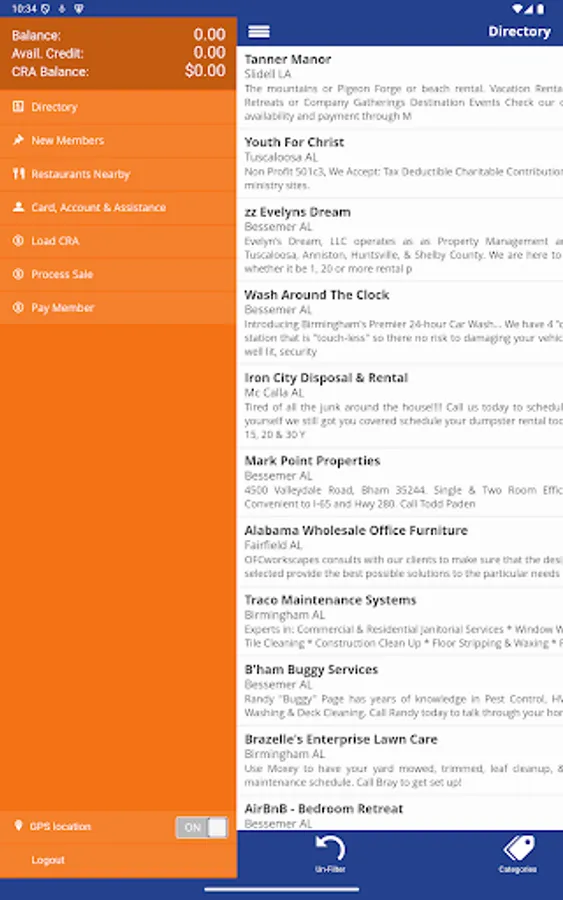The image size is (563, 900).
Task: Open Brazelle's Enterprise Lawn Care listing
Action: [x=400, y=760]
